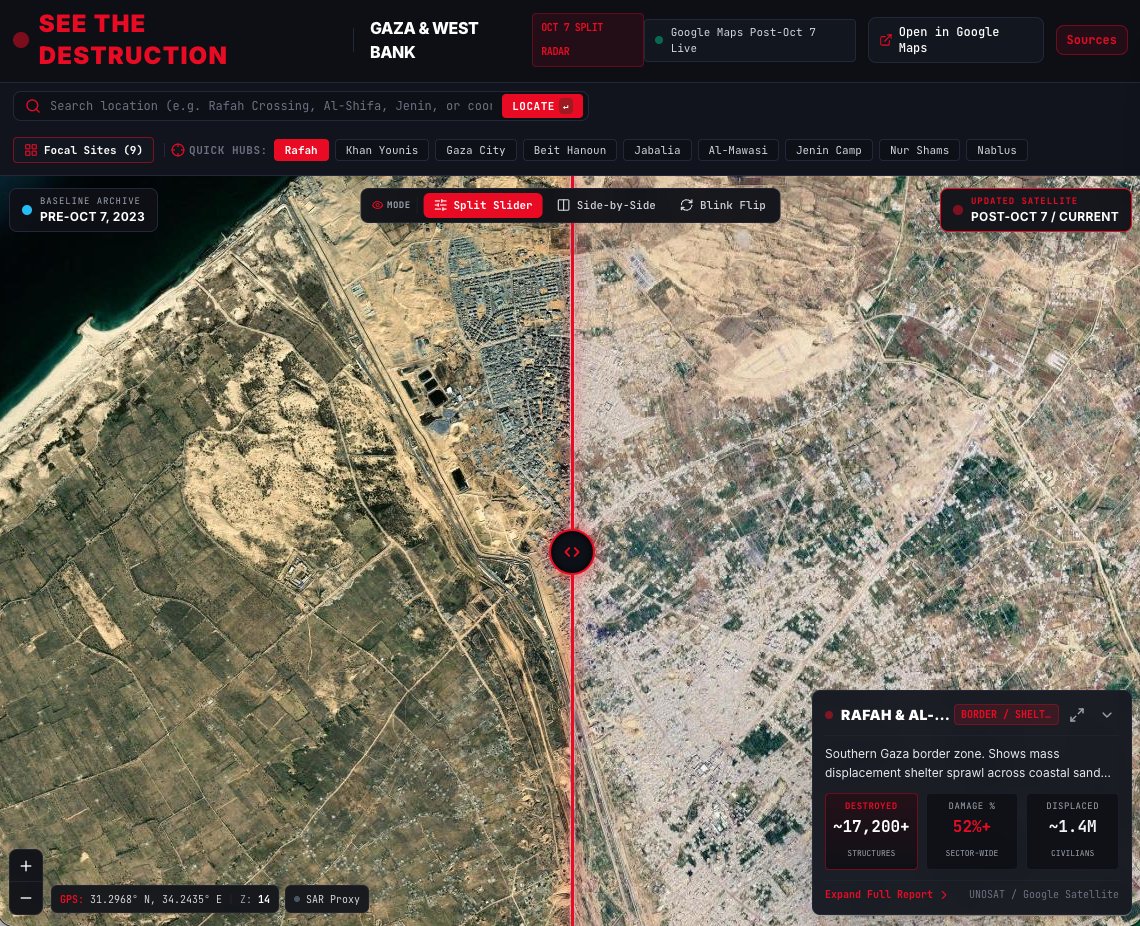Screen dimensions: 1140x926
Task: Jump to Khan Younis hub
Action: point(382,150)
